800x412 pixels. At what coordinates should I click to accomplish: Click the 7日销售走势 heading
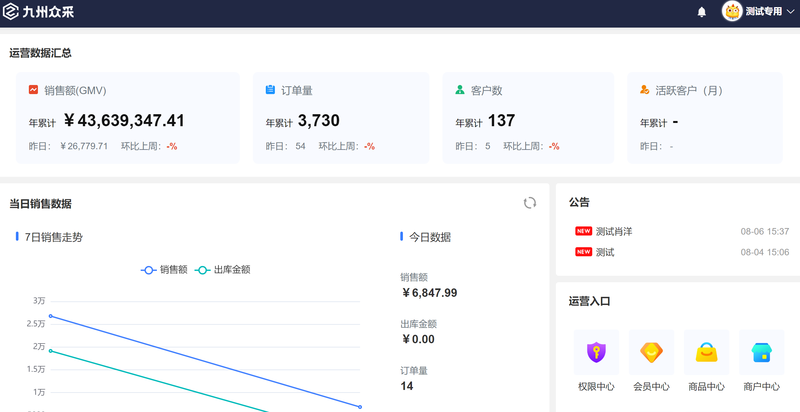point(54,237)
